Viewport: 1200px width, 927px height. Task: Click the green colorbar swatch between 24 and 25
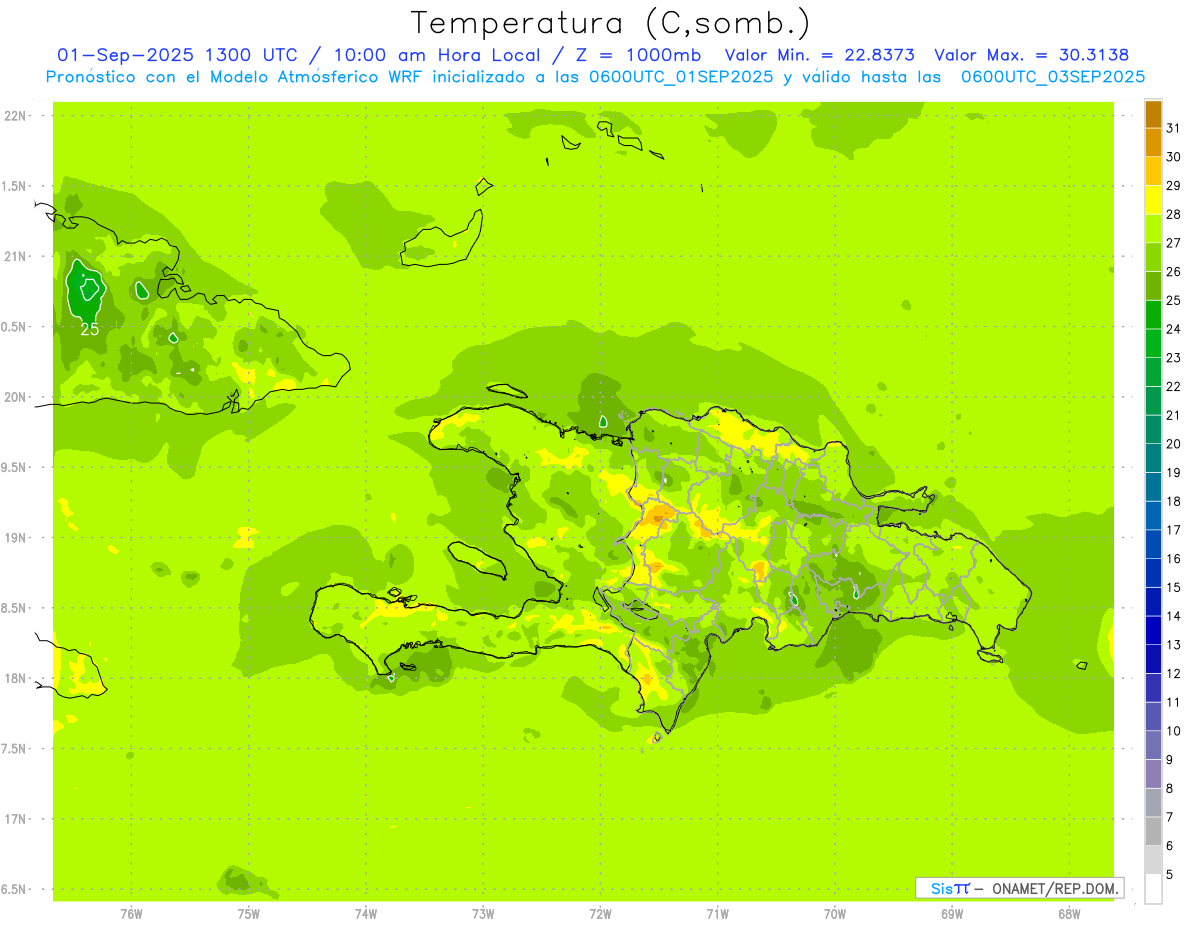(1153, 315)
